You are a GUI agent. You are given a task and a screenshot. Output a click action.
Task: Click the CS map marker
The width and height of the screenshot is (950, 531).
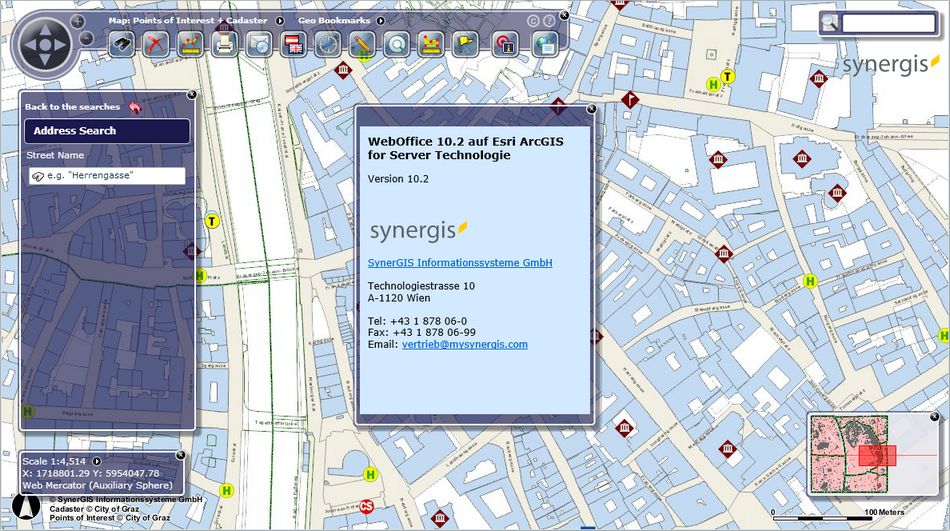[367, 506]
